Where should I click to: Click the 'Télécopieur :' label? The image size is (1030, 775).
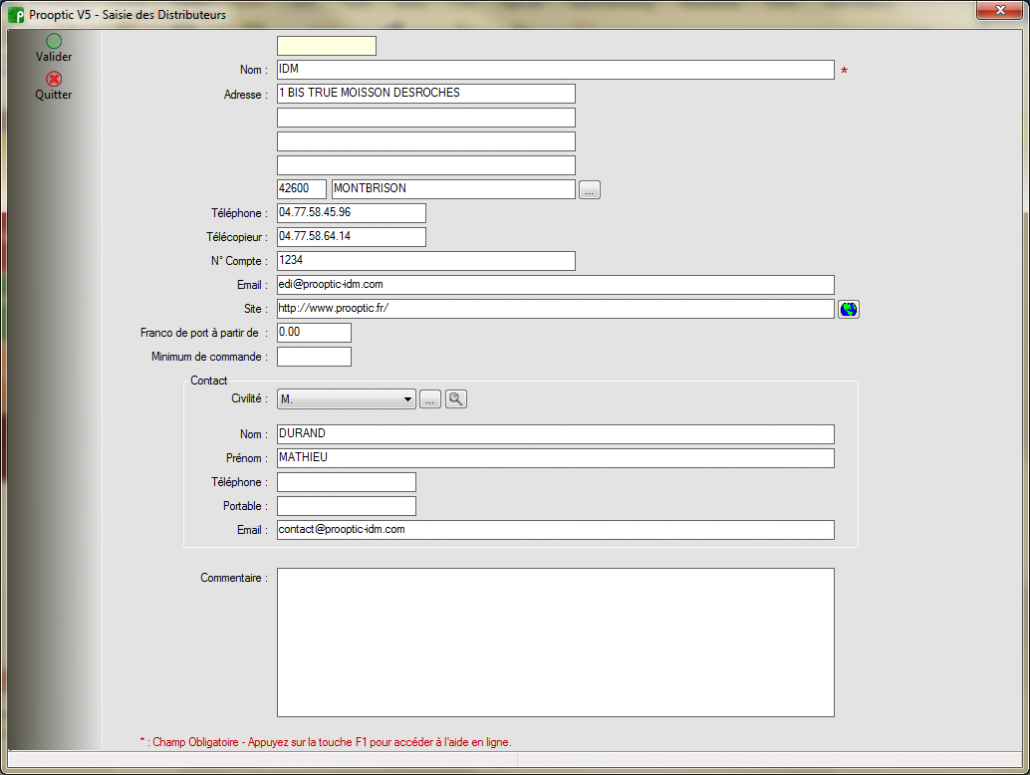tap(237, 237)
